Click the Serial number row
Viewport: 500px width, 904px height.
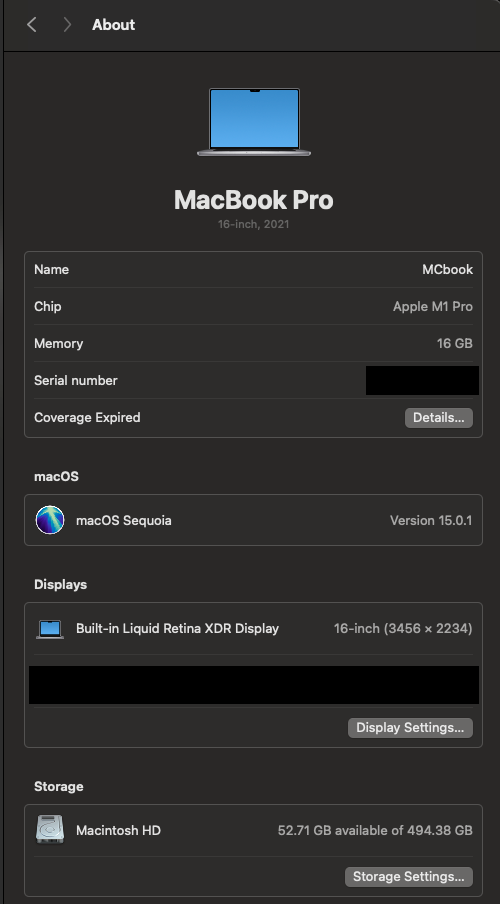click(x=253, y=381)
